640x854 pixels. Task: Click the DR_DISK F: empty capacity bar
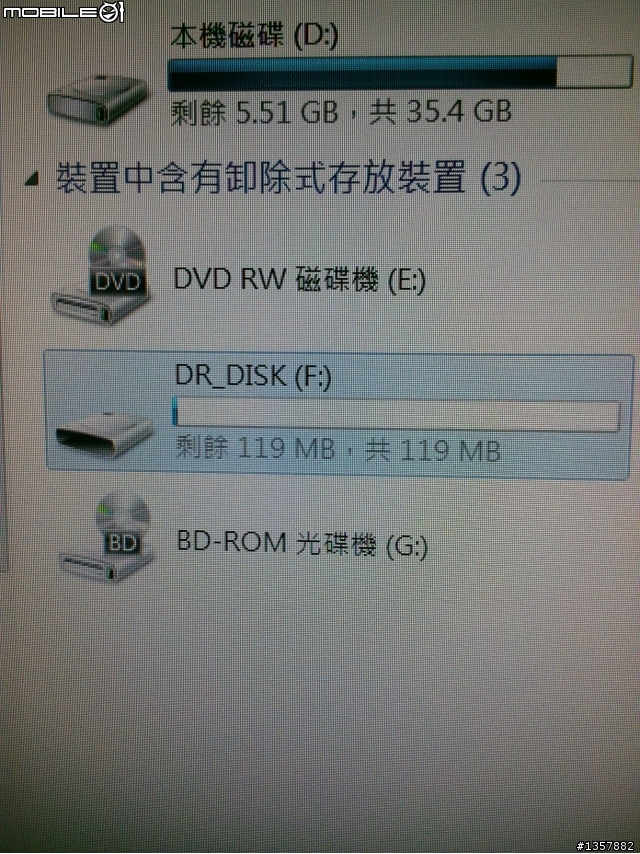click(x=396, y=414)
